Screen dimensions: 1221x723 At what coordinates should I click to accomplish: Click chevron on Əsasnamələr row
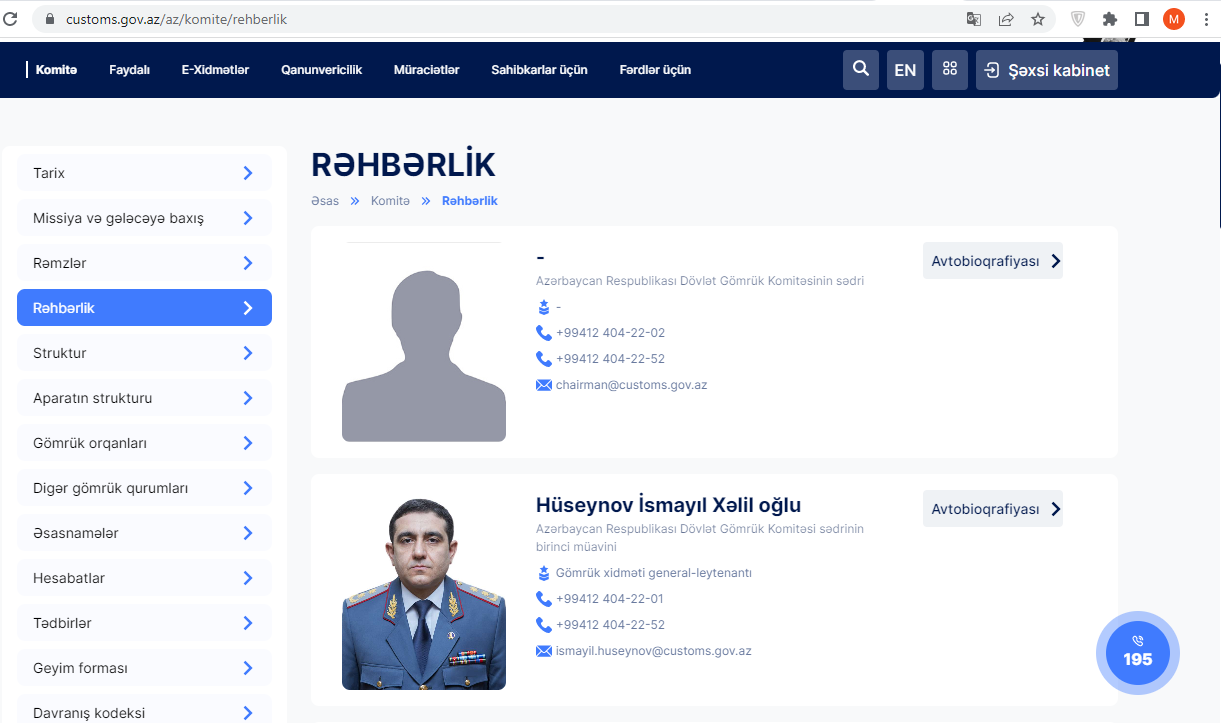coord(248,533)
